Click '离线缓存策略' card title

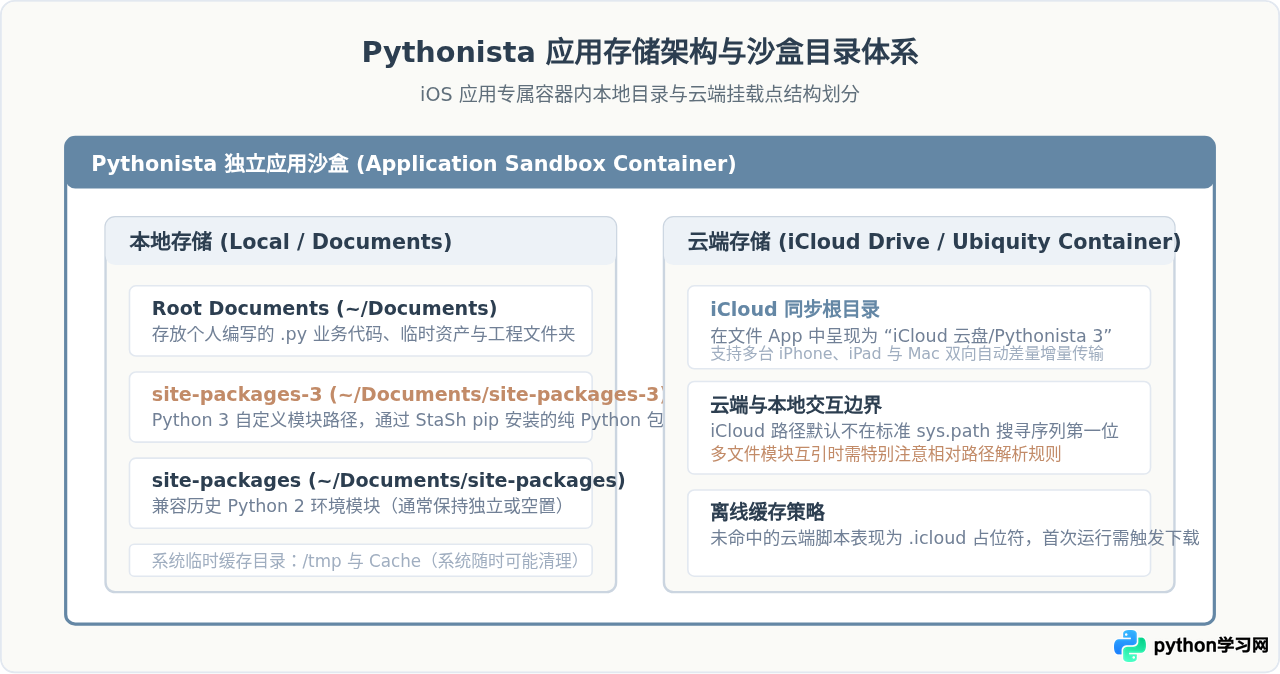[767, 512]
